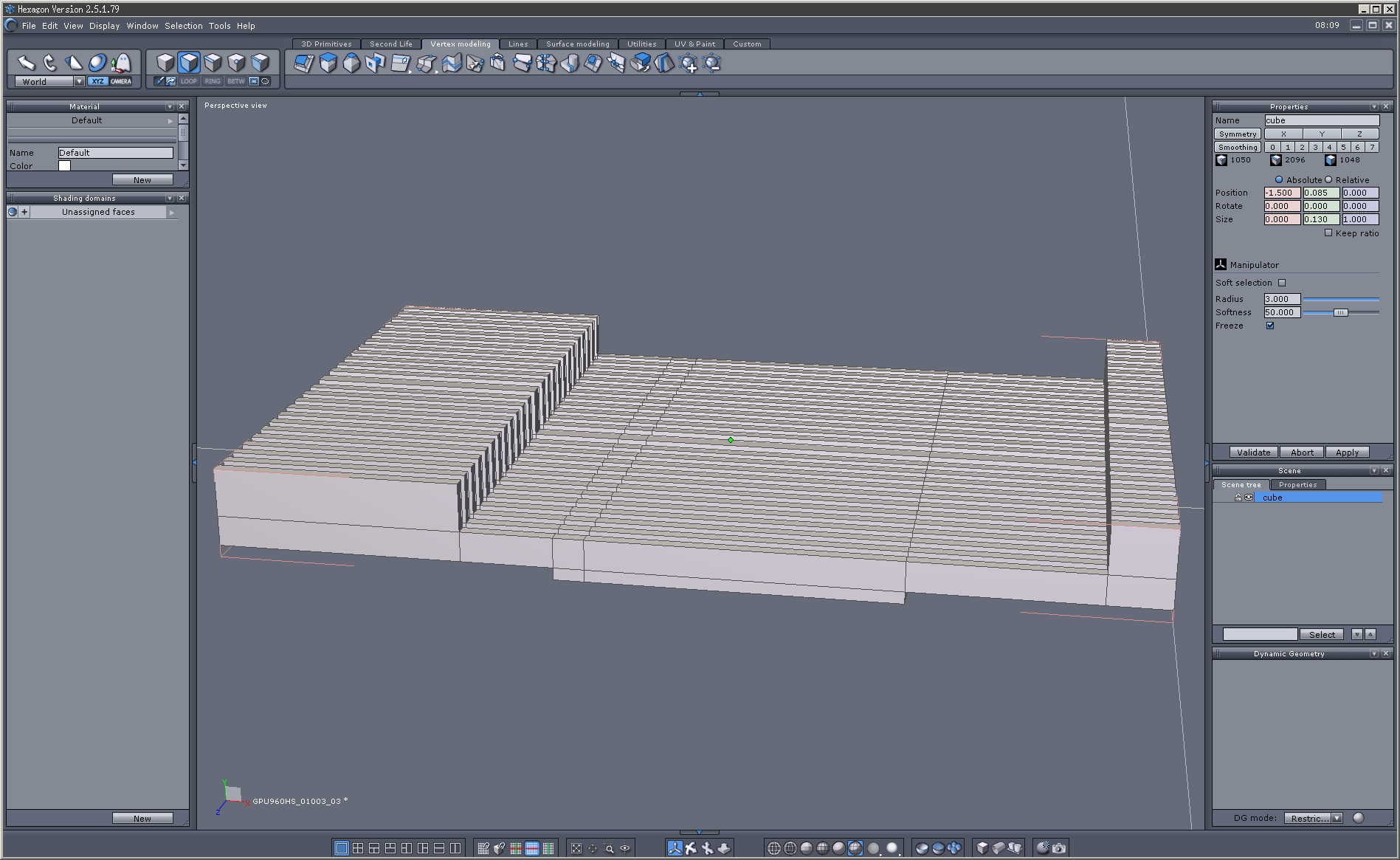Expand the Unassigned faces shading domain arrow

[172, 212]
